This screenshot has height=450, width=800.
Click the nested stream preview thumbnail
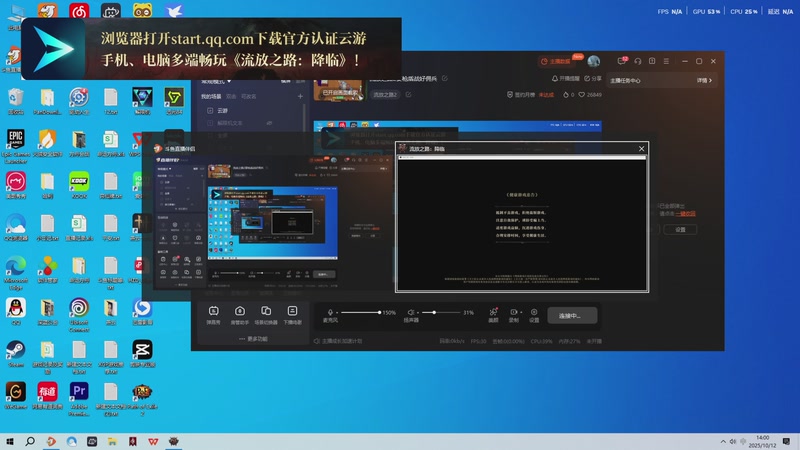pyautogui.click(x=273, y=223)
